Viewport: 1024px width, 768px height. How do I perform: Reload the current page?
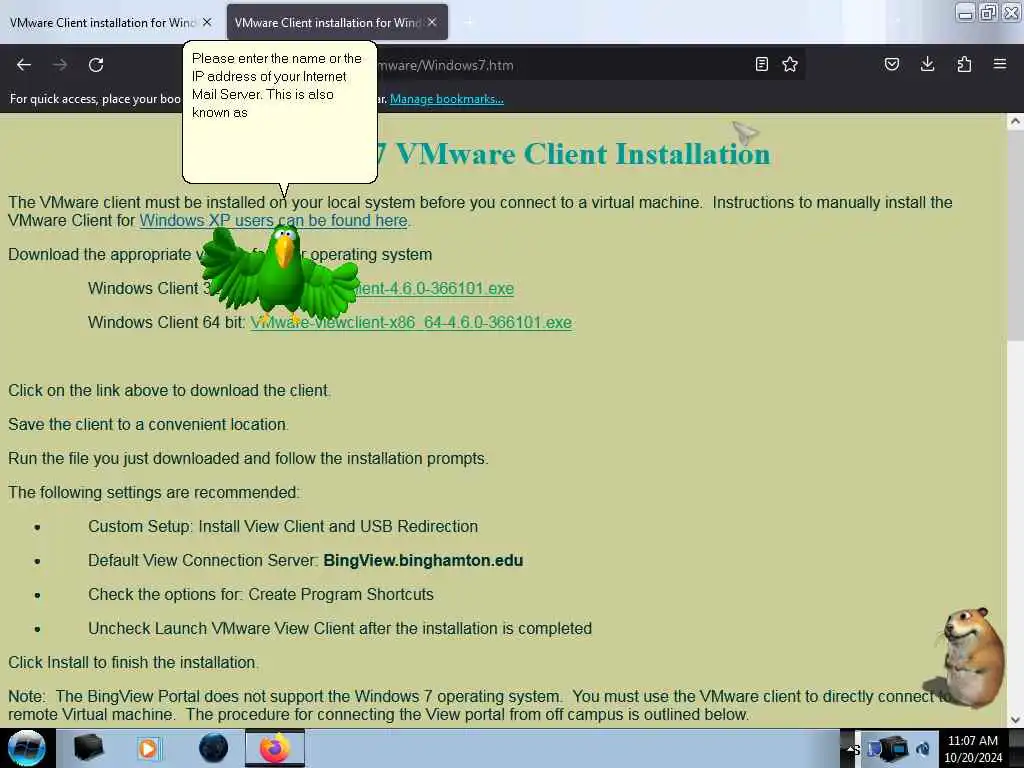pos(96,65)
